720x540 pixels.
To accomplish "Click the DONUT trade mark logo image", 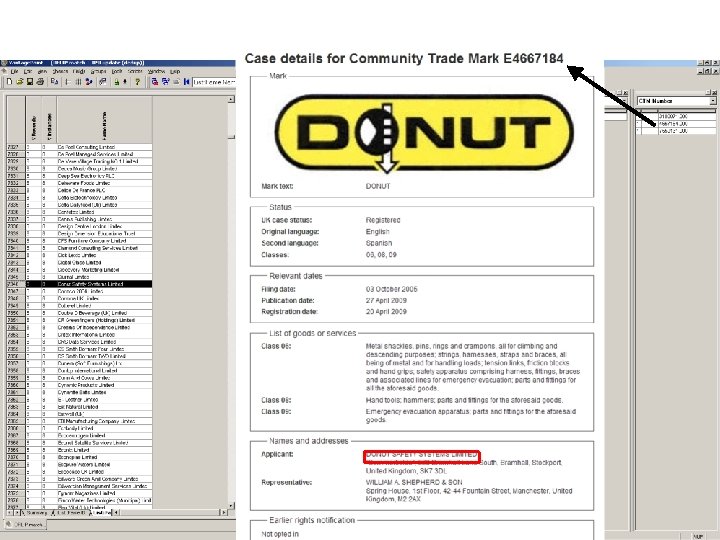I will click(x=423, y=133).
